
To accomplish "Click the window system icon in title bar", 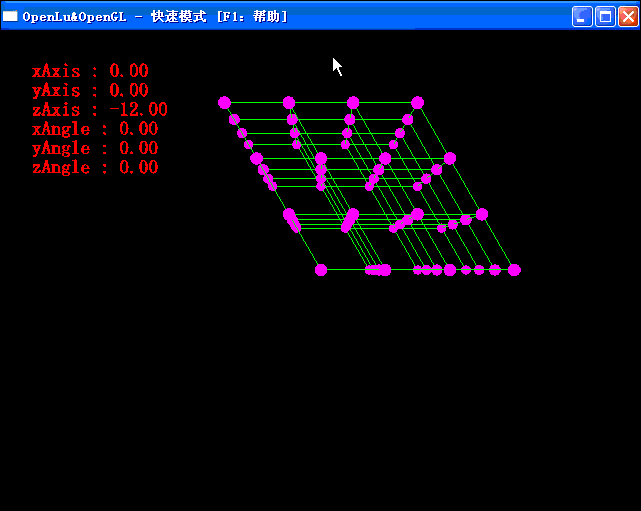I will pos(10,16).
